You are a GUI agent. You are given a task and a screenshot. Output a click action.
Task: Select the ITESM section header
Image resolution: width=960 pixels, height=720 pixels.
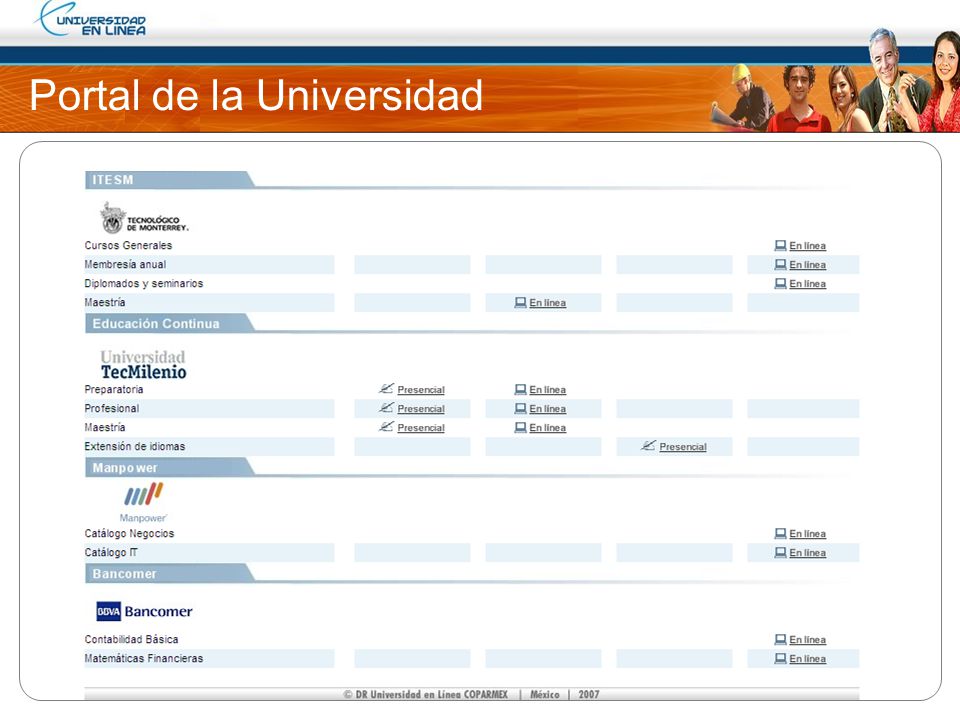(x=170, y=180)
